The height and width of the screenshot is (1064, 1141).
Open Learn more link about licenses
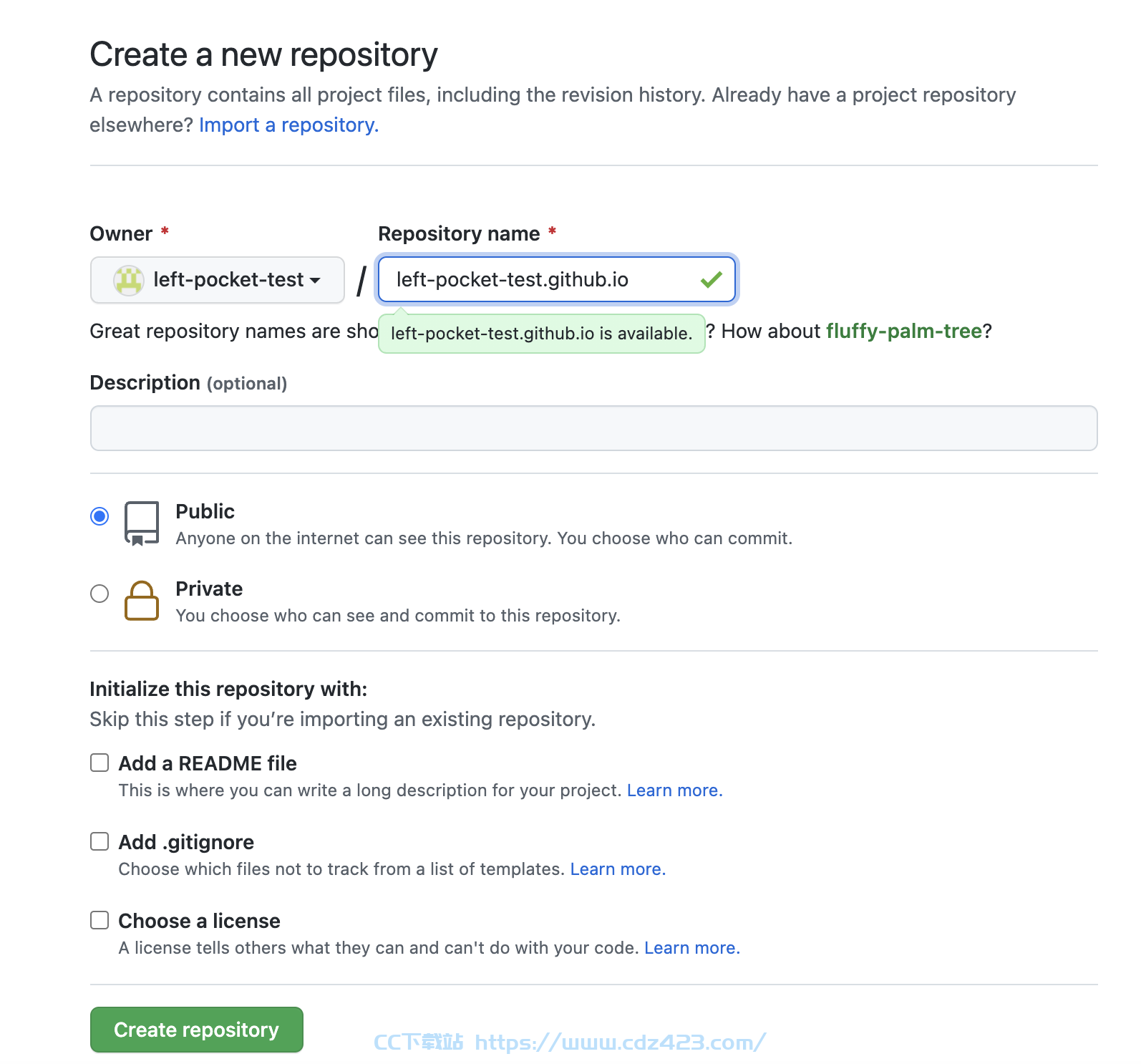[x=692, y=948]
